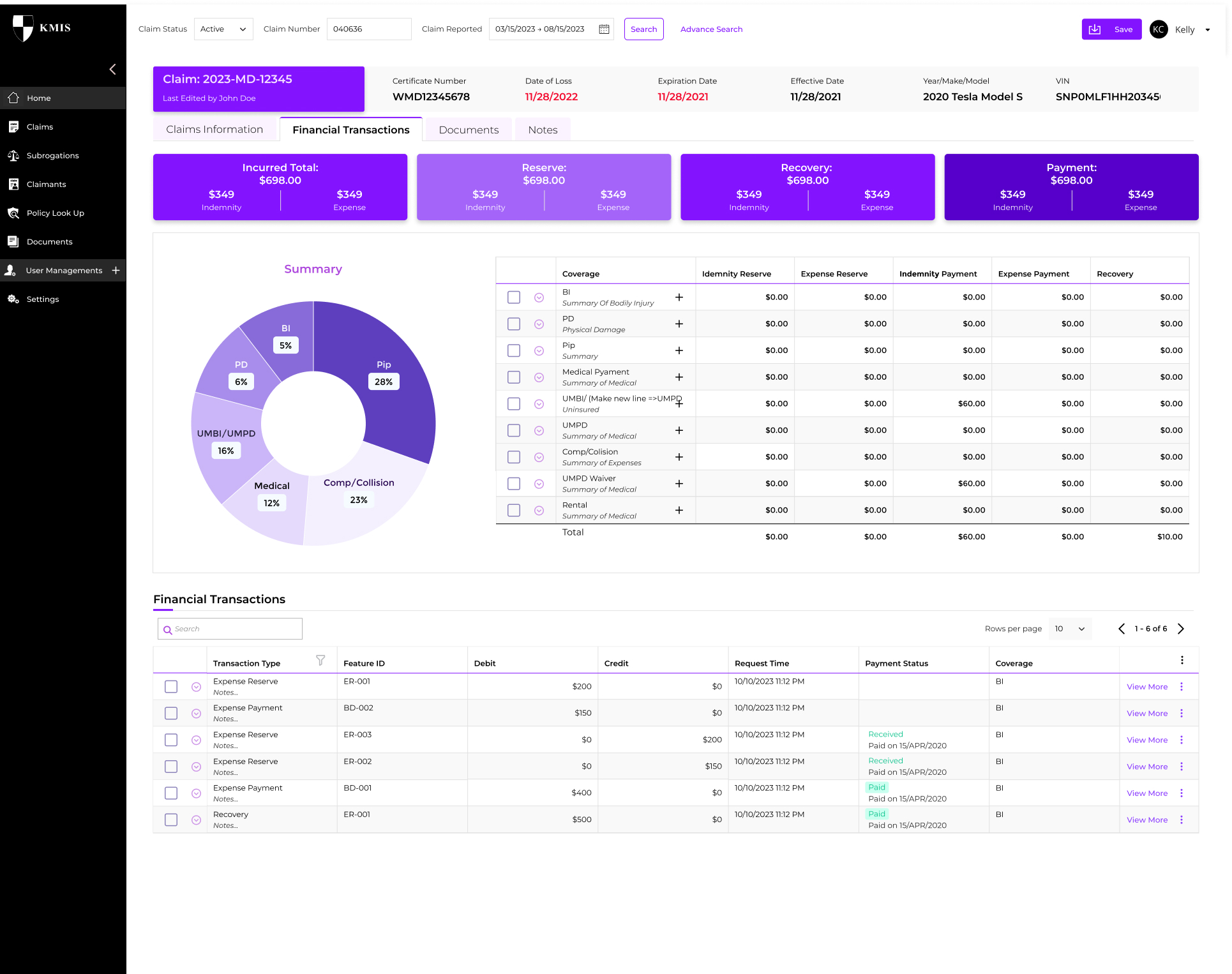Collapse the sidebar using the chevron arrow

(113, 69)
